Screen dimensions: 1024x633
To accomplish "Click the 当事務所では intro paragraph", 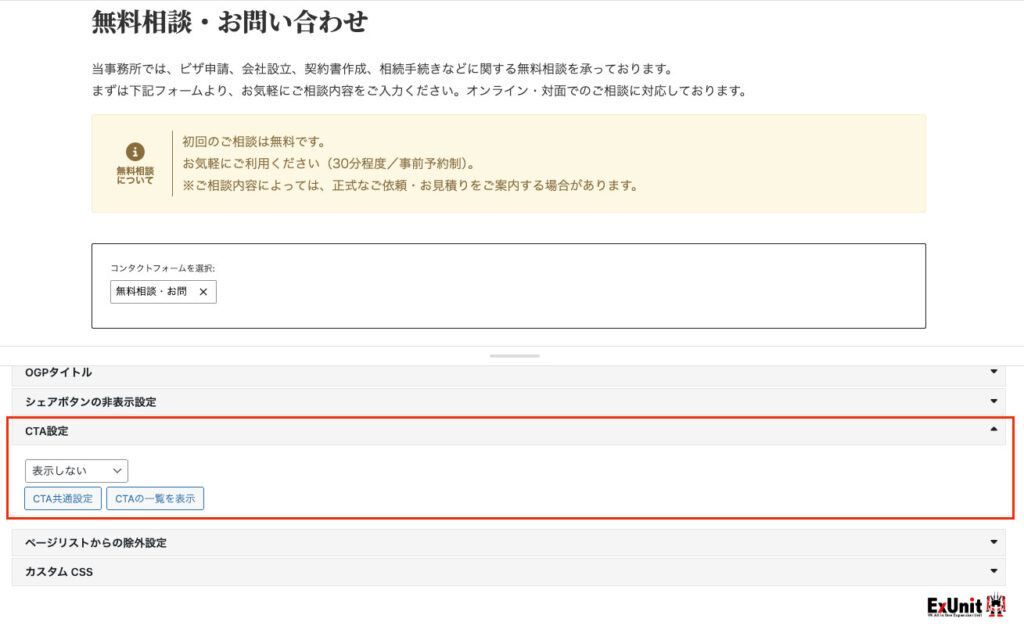I will click(x=380, y=69).
